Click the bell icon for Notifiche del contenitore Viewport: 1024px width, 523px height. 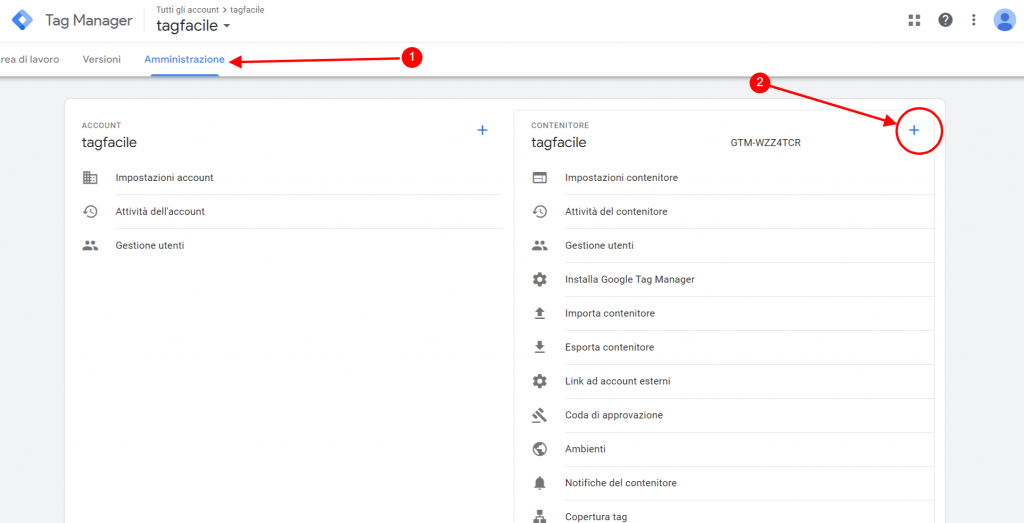[x=539, y=483]
